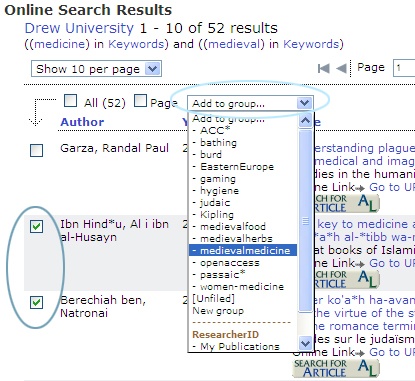The height and width of the screenshot is (381, 415).
Task: Click first Keywords link after medicine
Action: [x=136, y=44]
